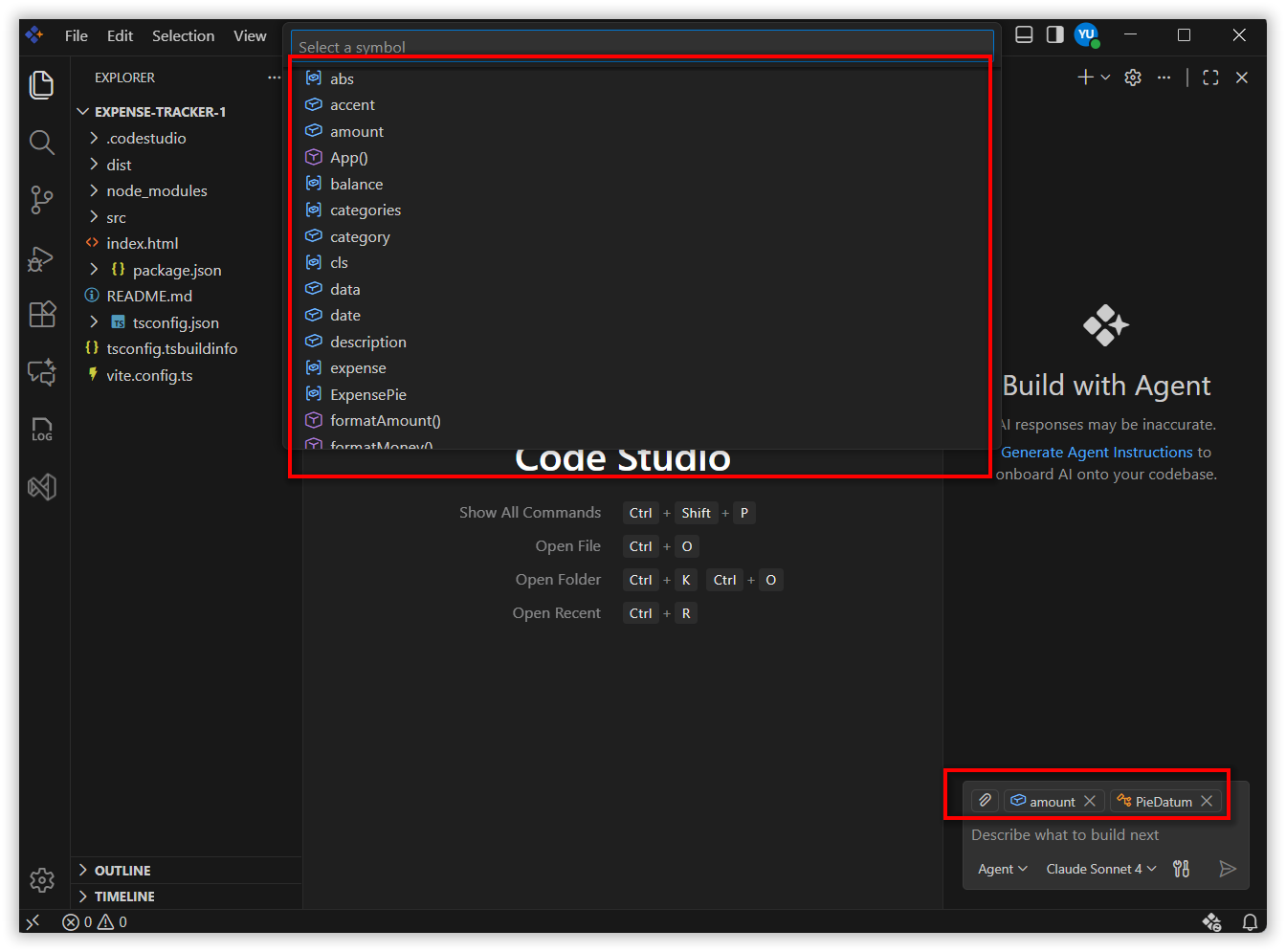
Task: Toggle the secondary side bar layout
Action: click(1054, 35)
